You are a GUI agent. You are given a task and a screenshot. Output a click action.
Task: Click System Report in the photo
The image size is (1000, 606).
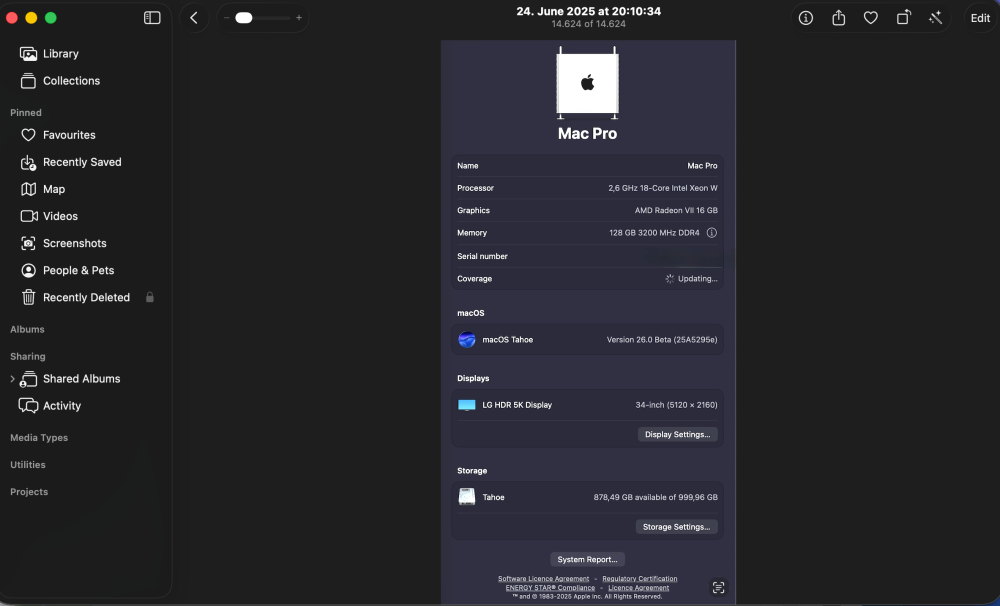(x=587, y=559)
